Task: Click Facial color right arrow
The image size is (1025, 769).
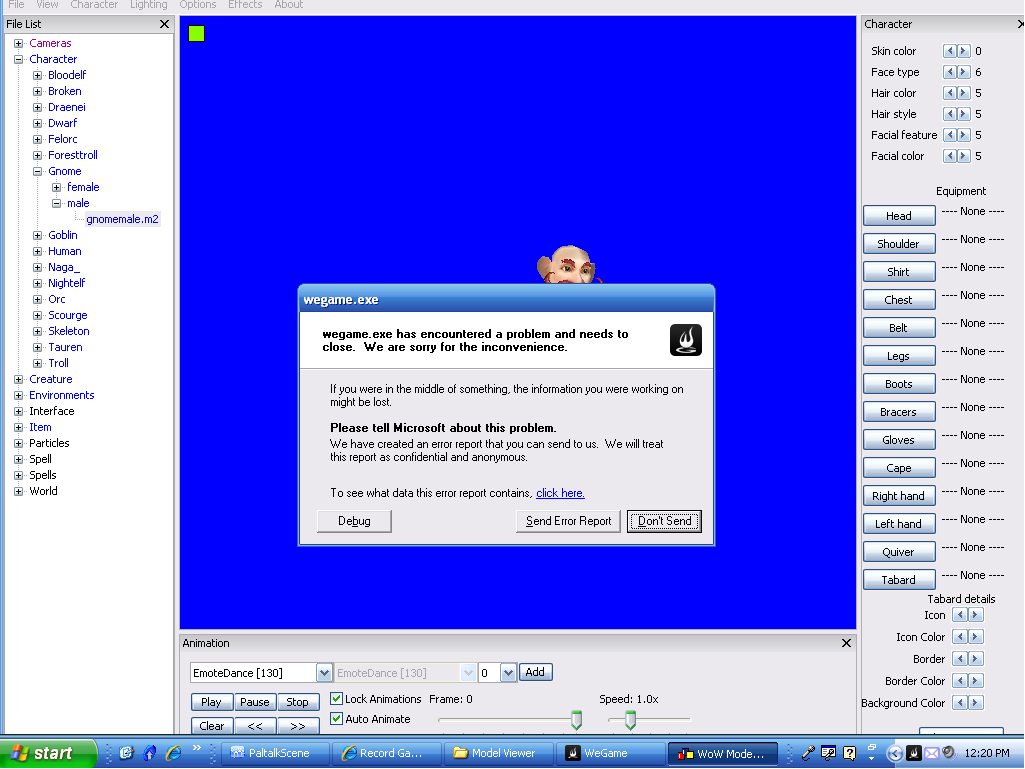Action: (x=964, y=156)
